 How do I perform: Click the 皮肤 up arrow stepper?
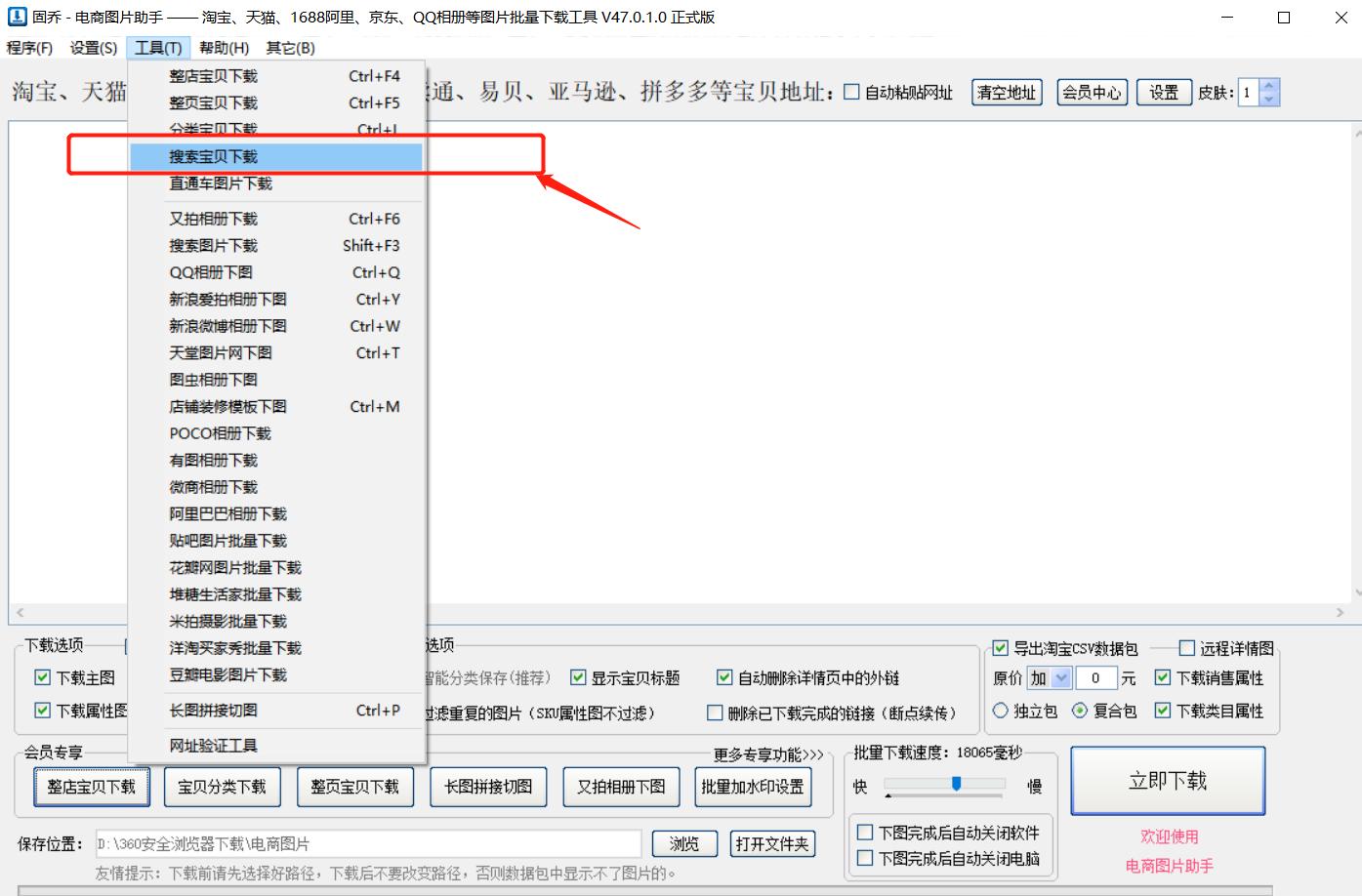(x=1266, y=86)
